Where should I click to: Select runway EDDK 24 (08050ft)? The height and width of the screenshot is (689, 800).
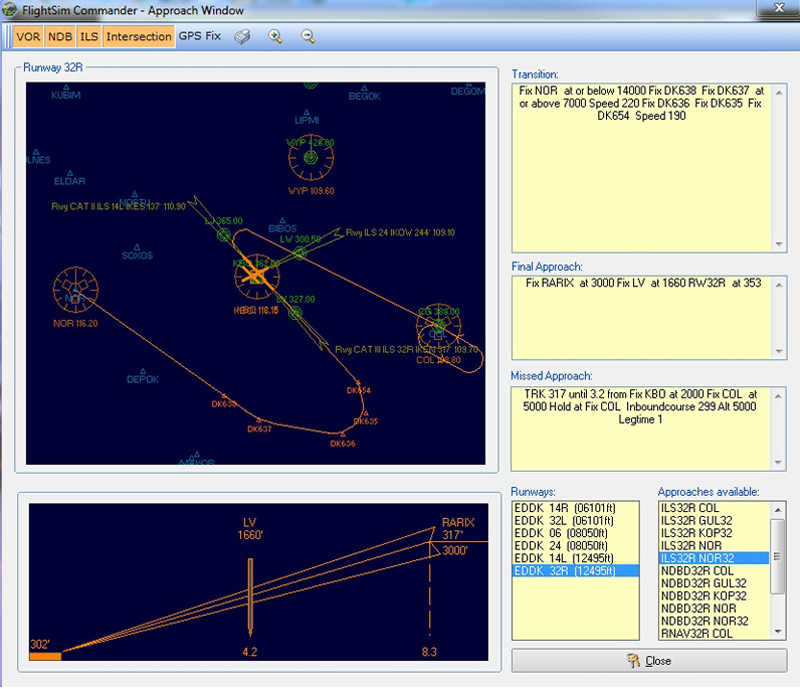point(575,546)
